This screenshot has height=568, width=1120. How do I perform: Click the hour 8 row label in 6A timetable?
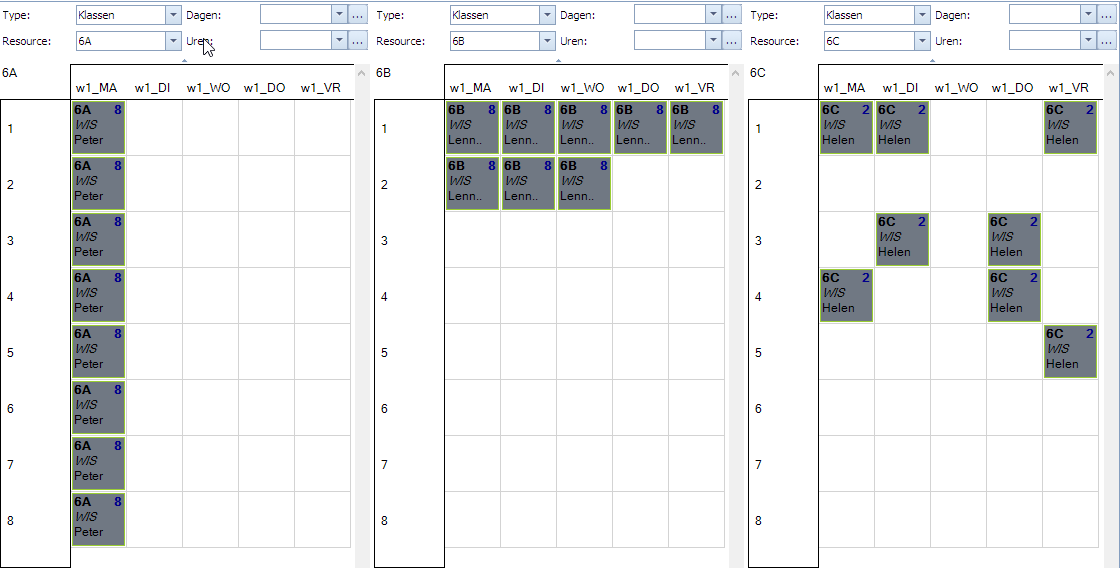tap(10, 521)
